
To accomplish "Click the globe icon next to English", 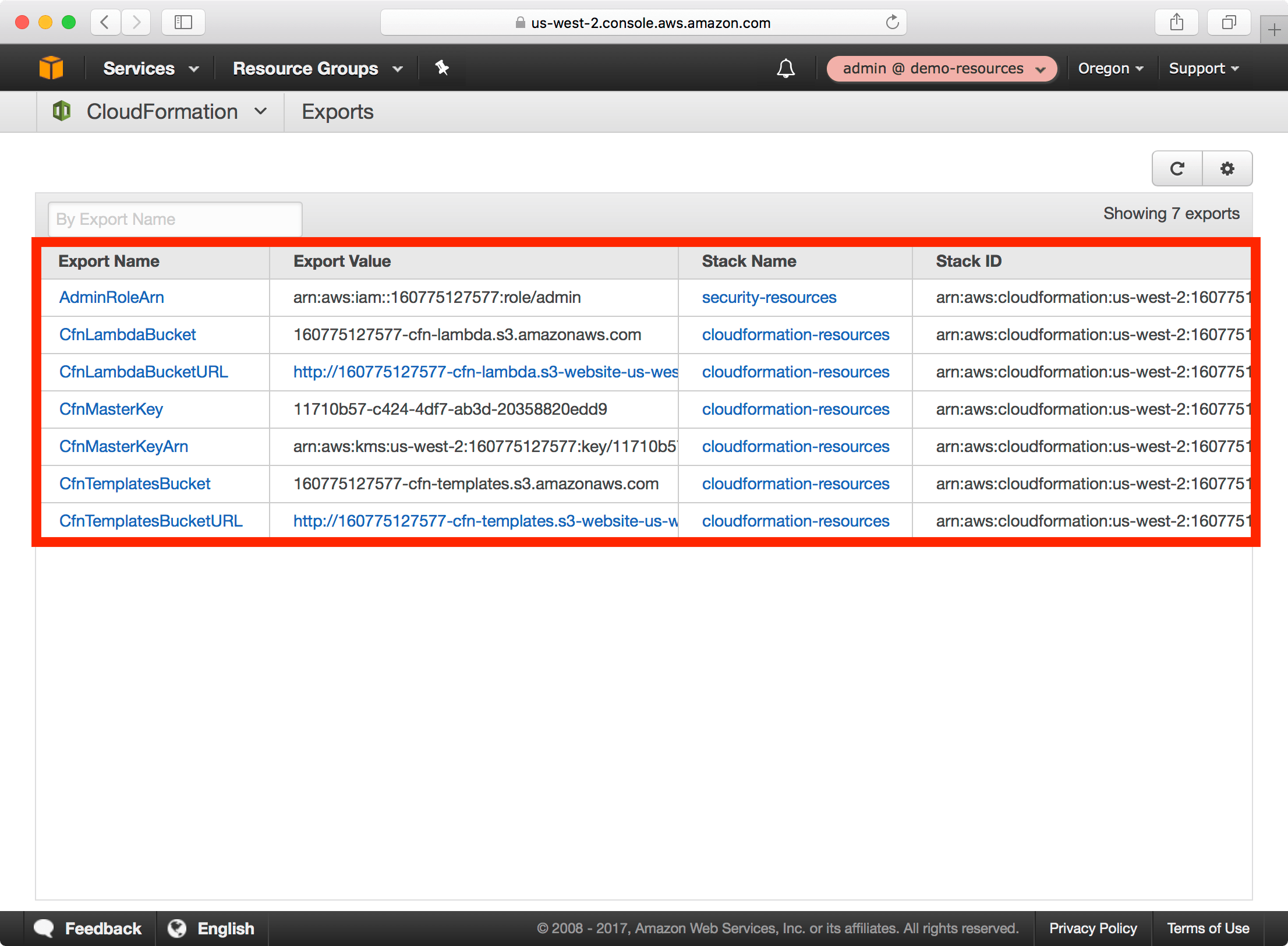I will click(176, 927).
